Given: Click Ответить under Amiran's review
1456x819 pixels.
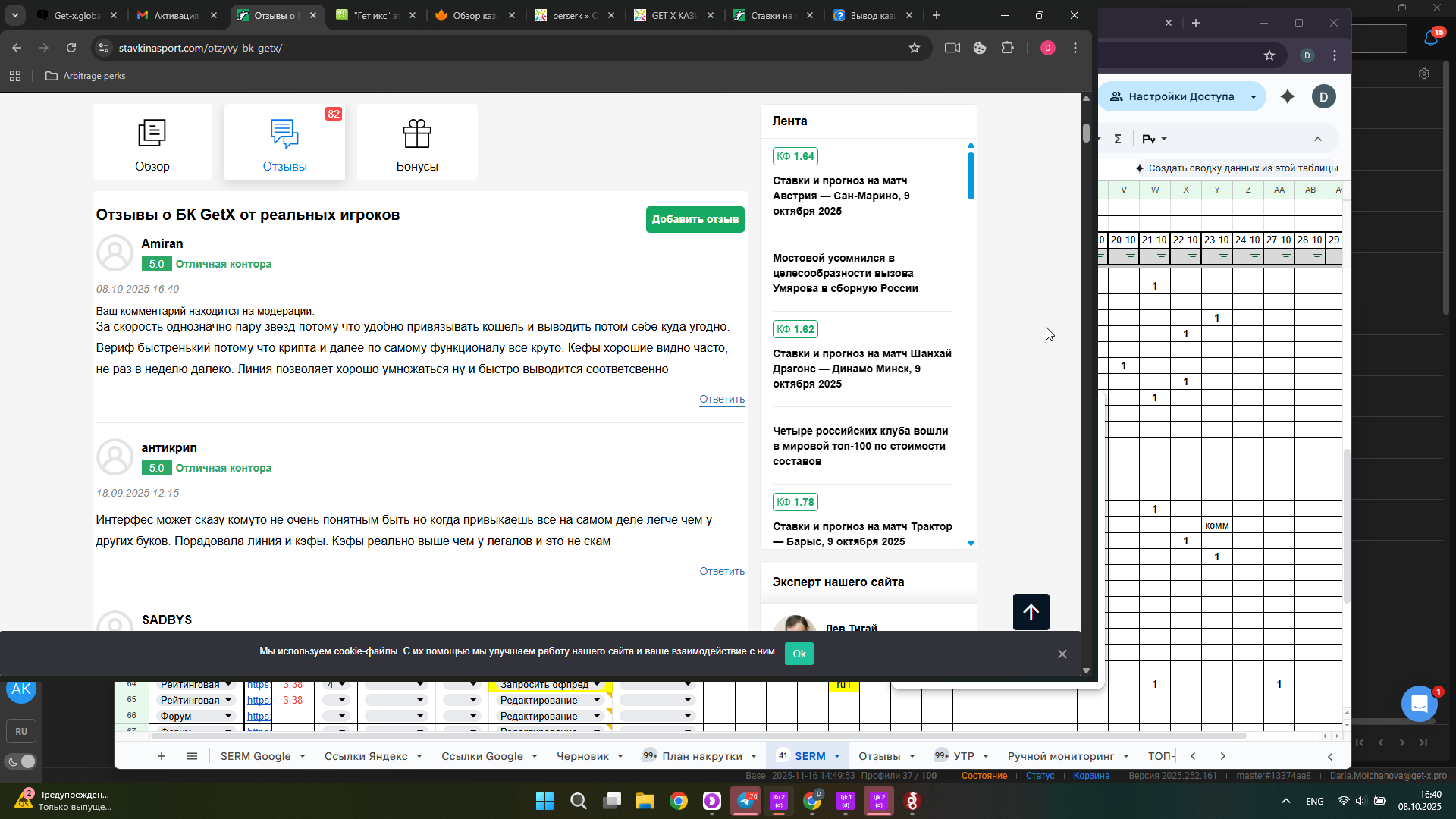Looking at the screenshot, I should (721, 399).
